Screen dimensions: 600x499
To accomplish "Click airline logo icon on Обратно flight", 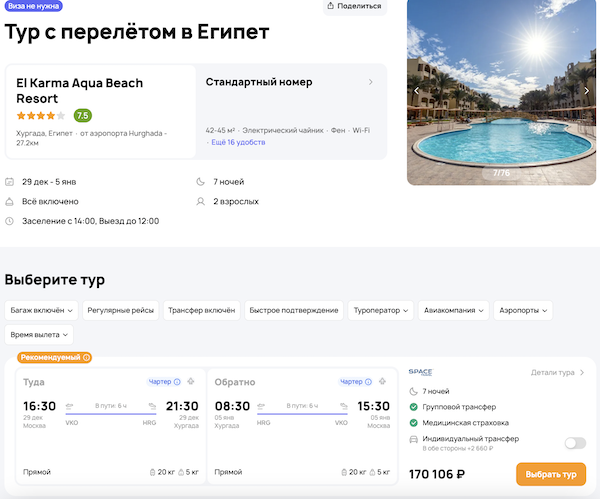I will [x=383, y=382].
